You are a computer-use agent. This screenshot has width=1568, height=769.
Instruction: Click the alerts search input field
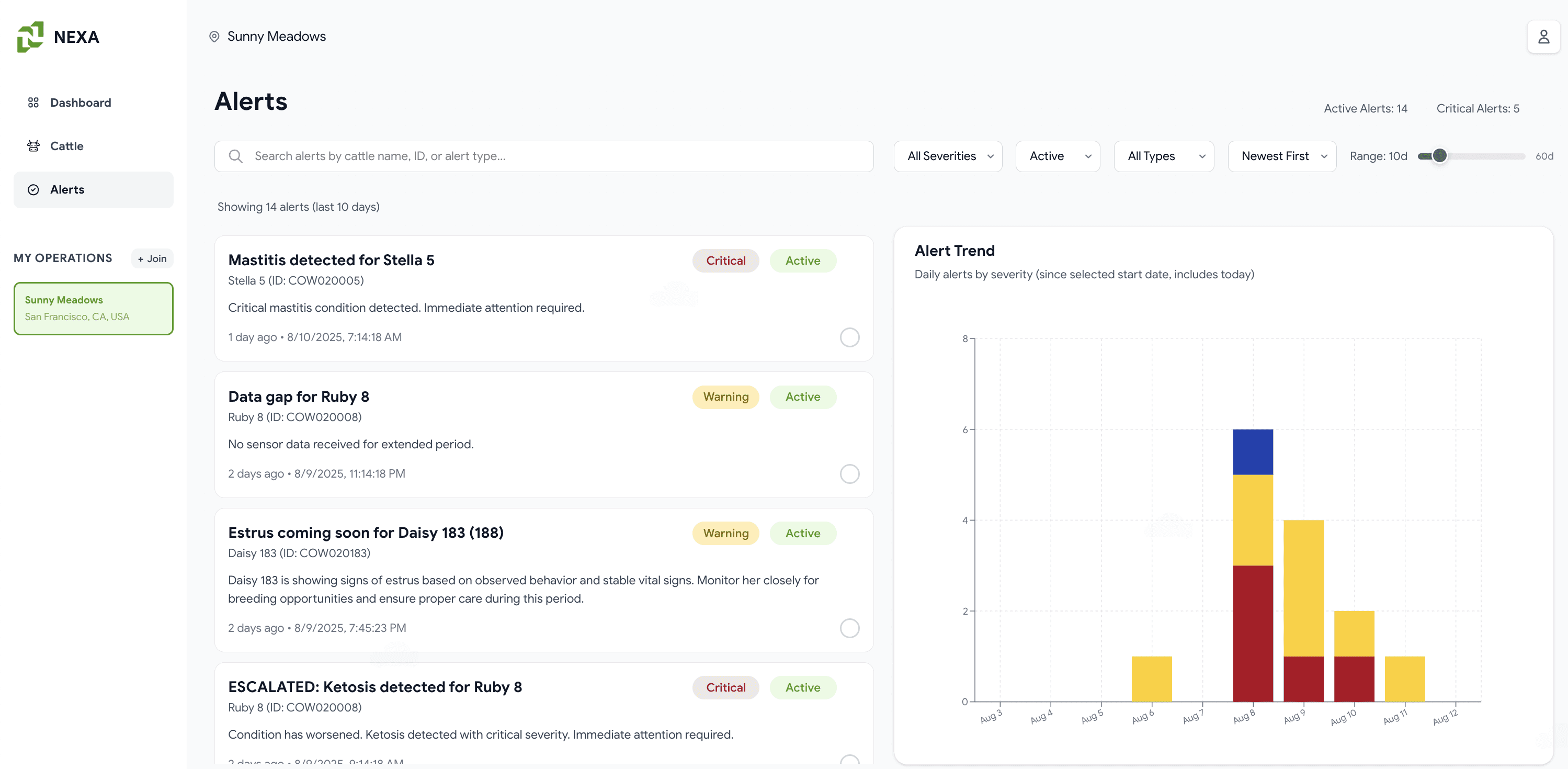pos(548,156)
